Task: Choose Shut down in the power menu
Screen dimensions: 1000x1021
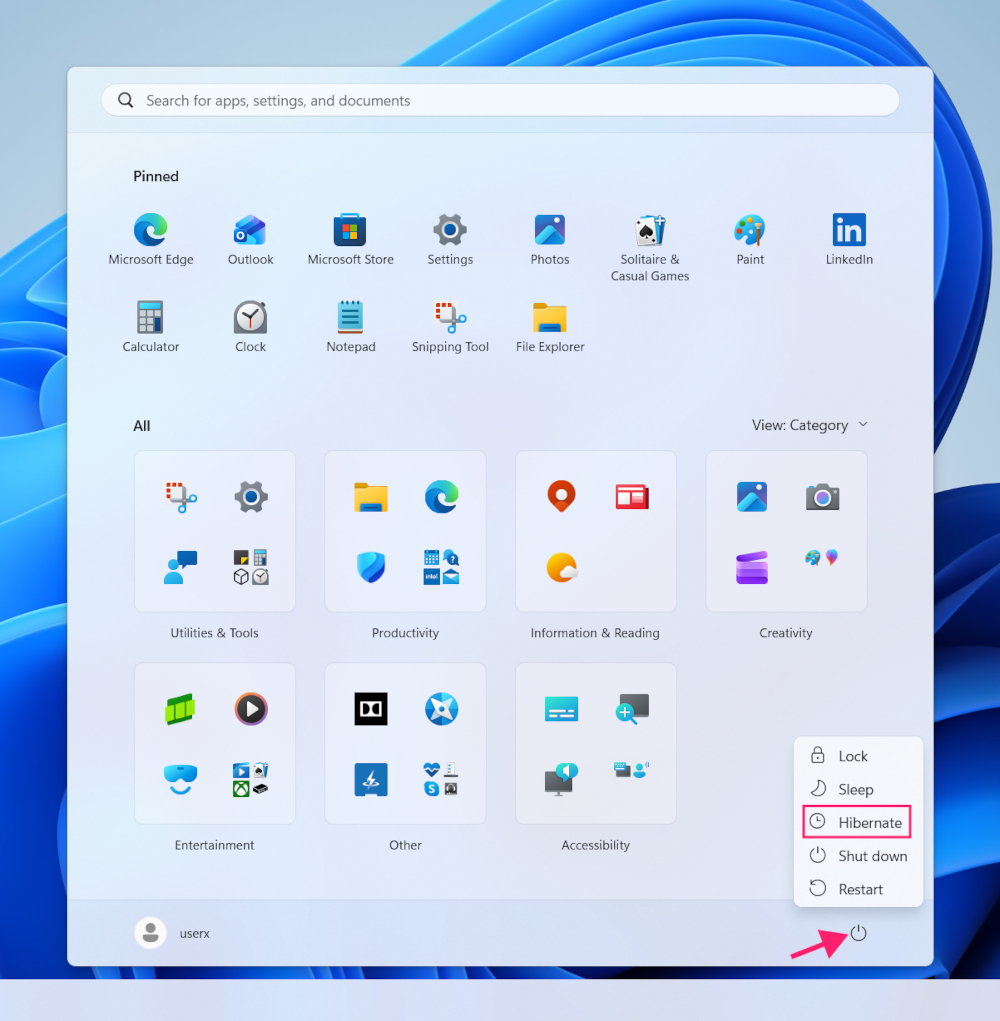Action: click(858, 856)
